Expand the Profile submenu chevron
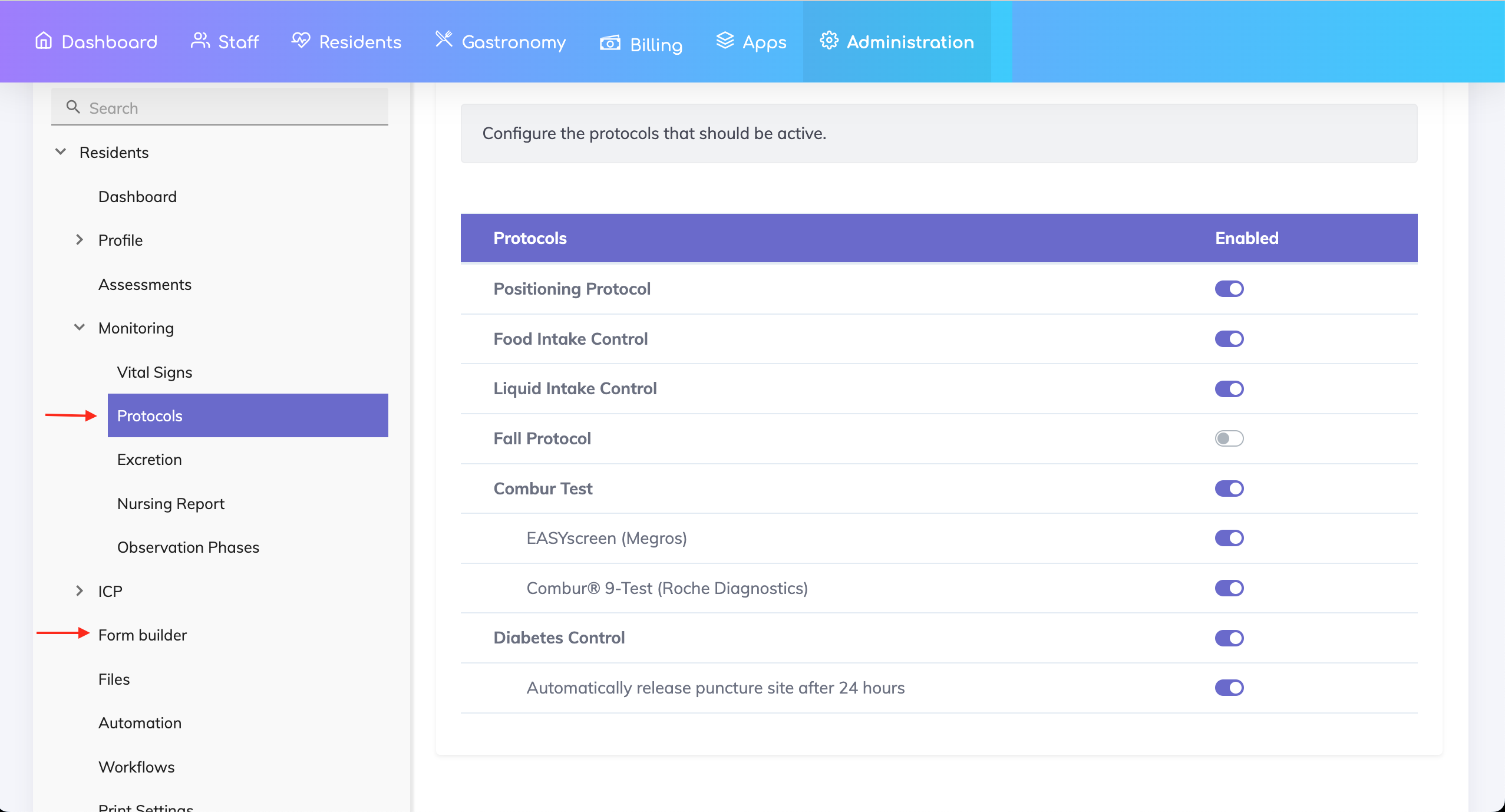Screen dimensions: 1505x812 pos(80,240)
